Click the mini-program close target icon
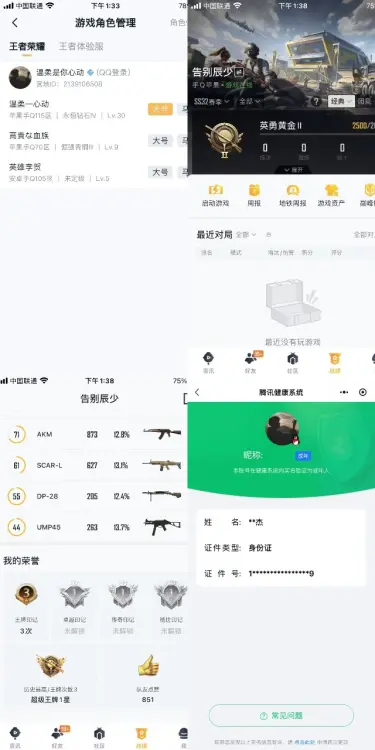This screenshot has height=750, width=375. [363, 392]
